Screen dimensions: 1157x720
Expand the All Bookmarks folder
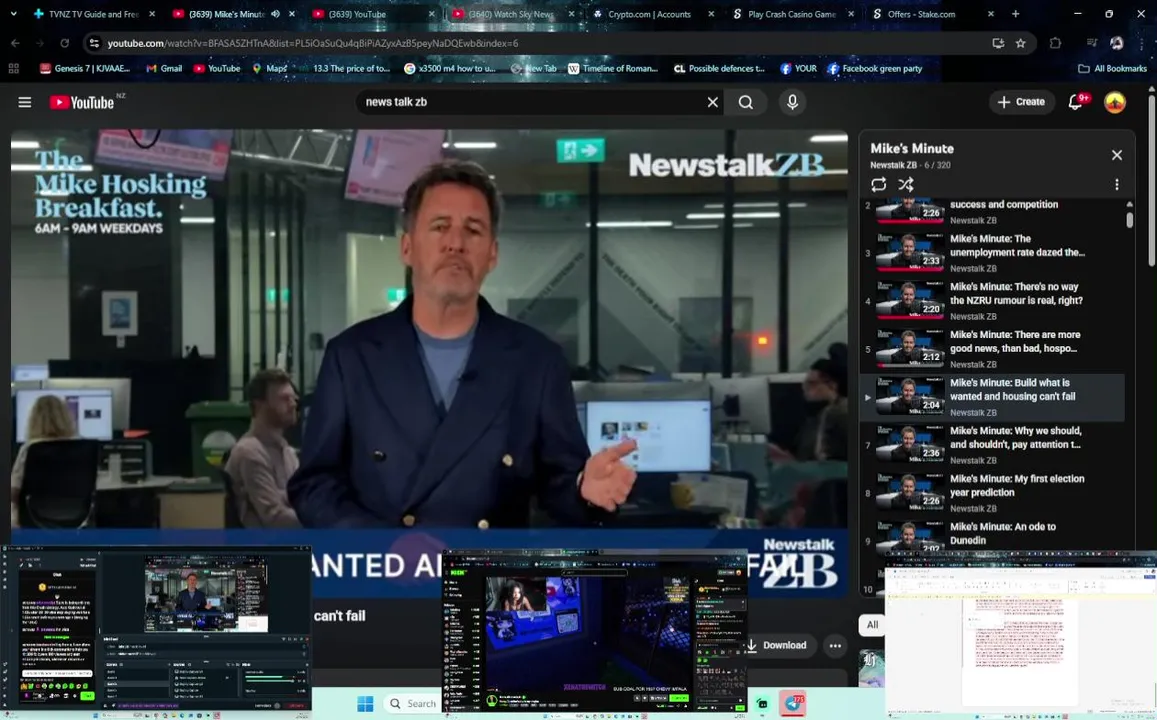[1112, 69]
